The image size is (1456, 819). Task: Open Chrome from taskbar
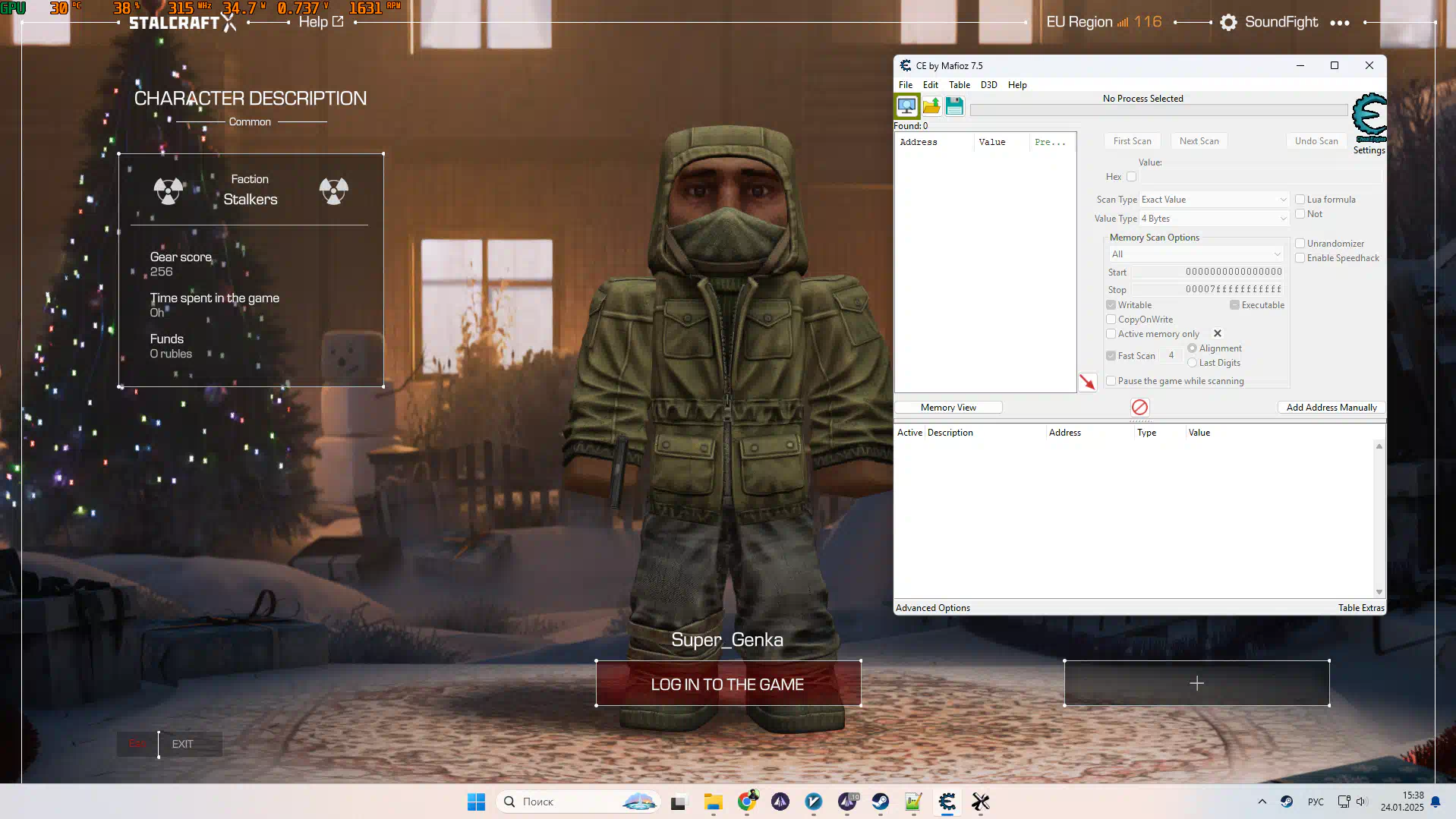coord(747,802)
